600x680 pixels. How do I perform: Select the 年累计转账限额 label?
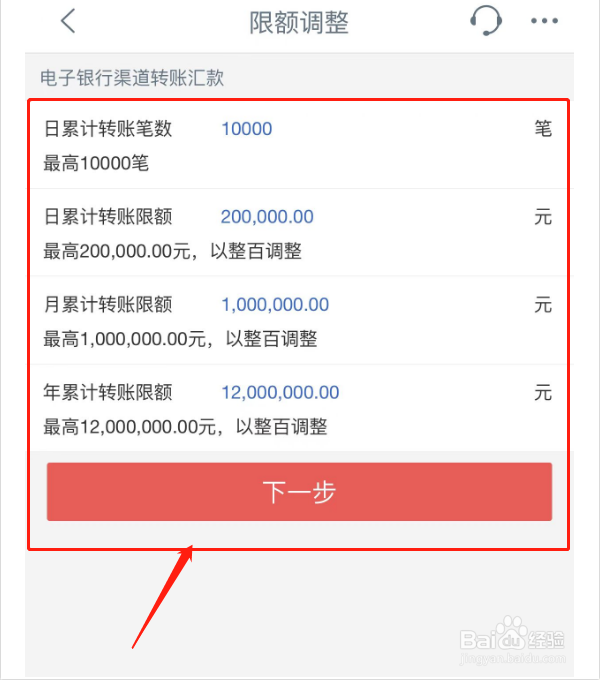108,392
